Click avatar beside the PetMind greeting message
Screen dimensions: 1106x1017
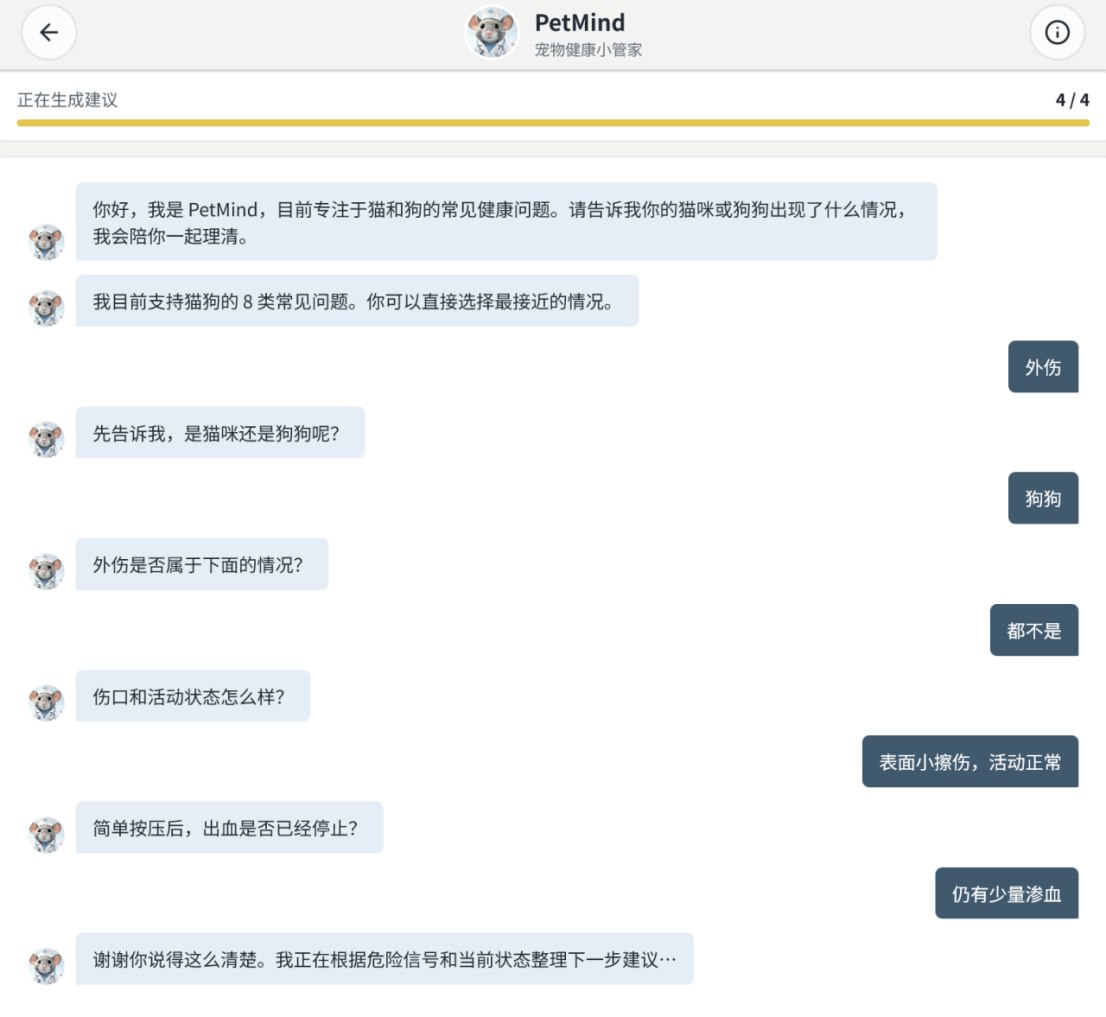[x=47, y=242]
